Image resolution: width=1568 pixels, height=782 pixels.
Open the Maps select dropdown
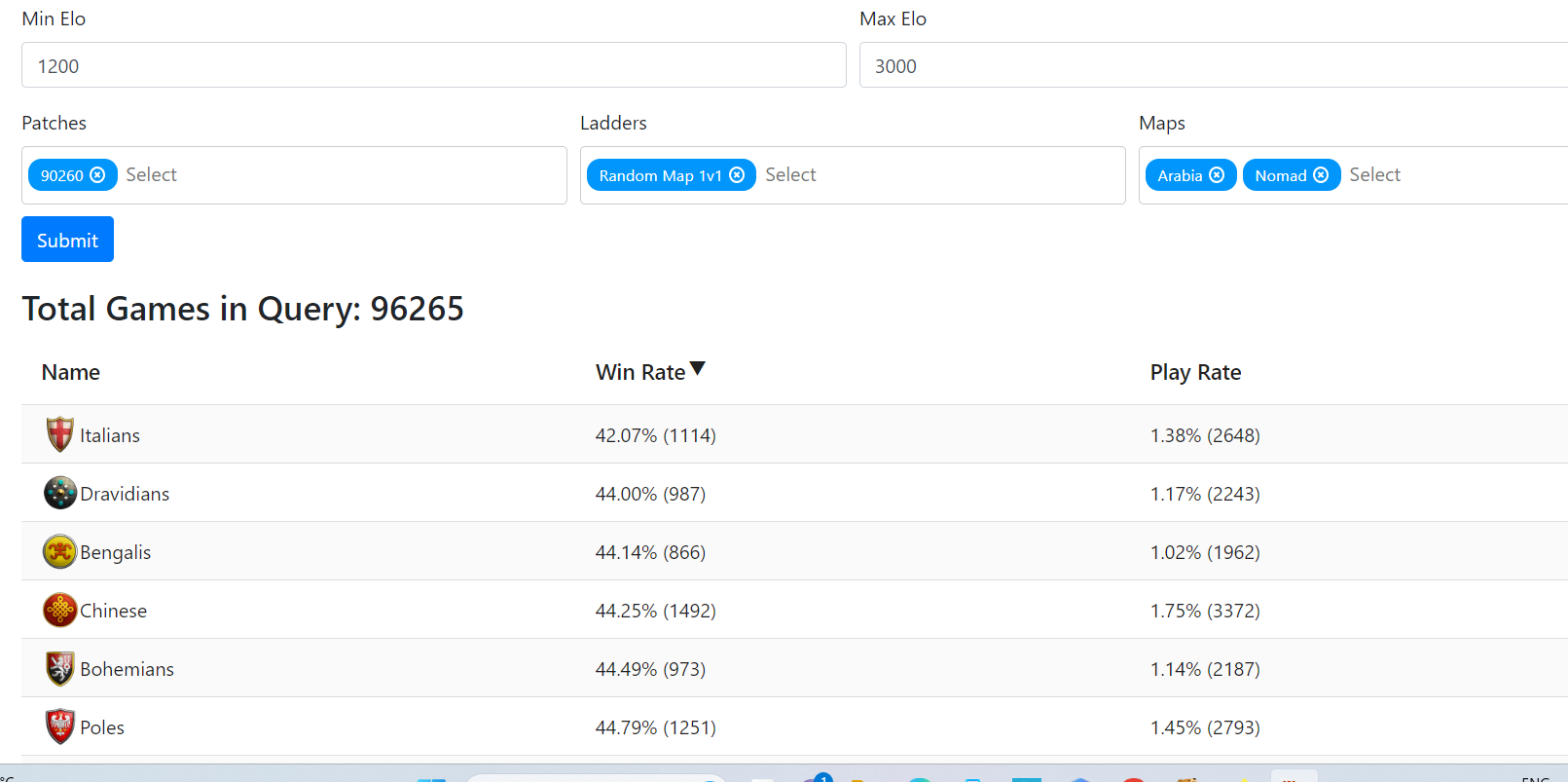(1450, 175)
